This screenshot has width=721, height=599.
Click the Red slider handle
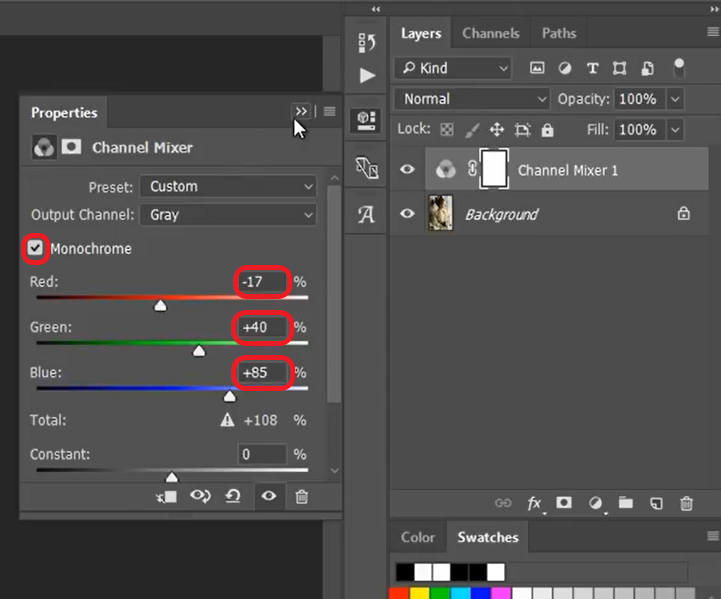tap(160, 305)
